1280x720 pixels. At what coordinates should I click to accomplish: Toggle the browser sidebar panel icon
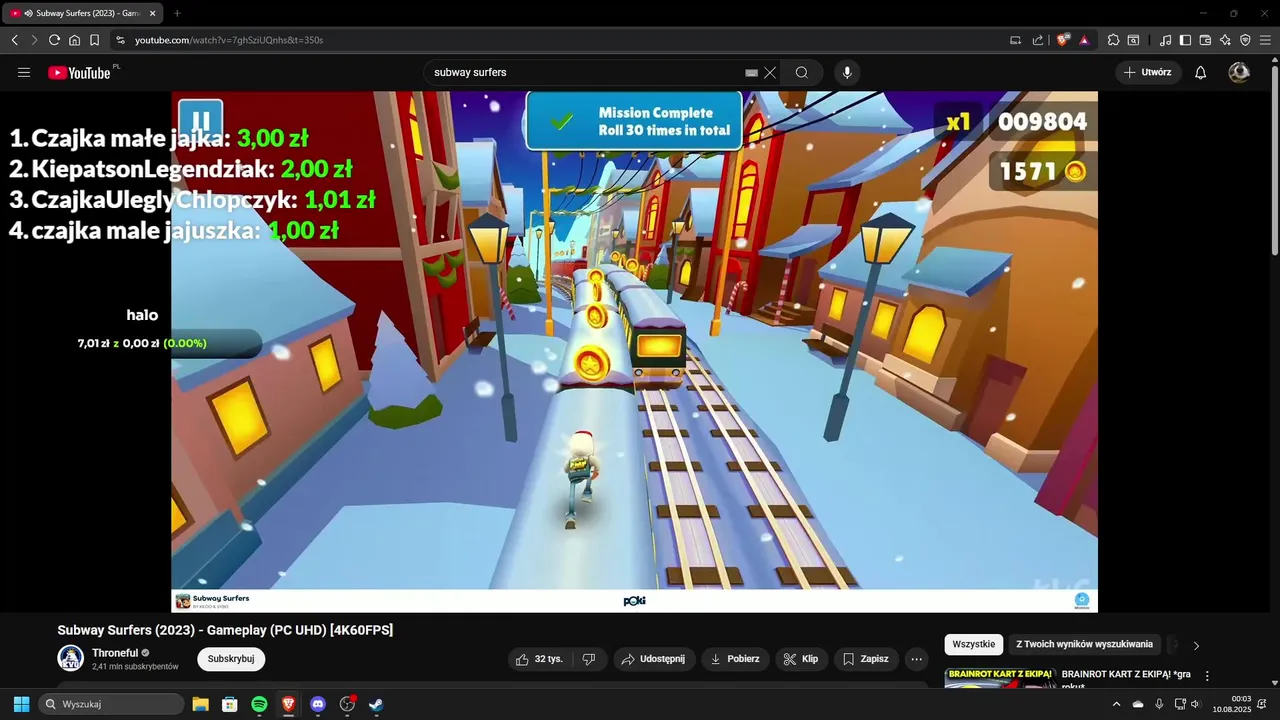[x=1185, y=40]
